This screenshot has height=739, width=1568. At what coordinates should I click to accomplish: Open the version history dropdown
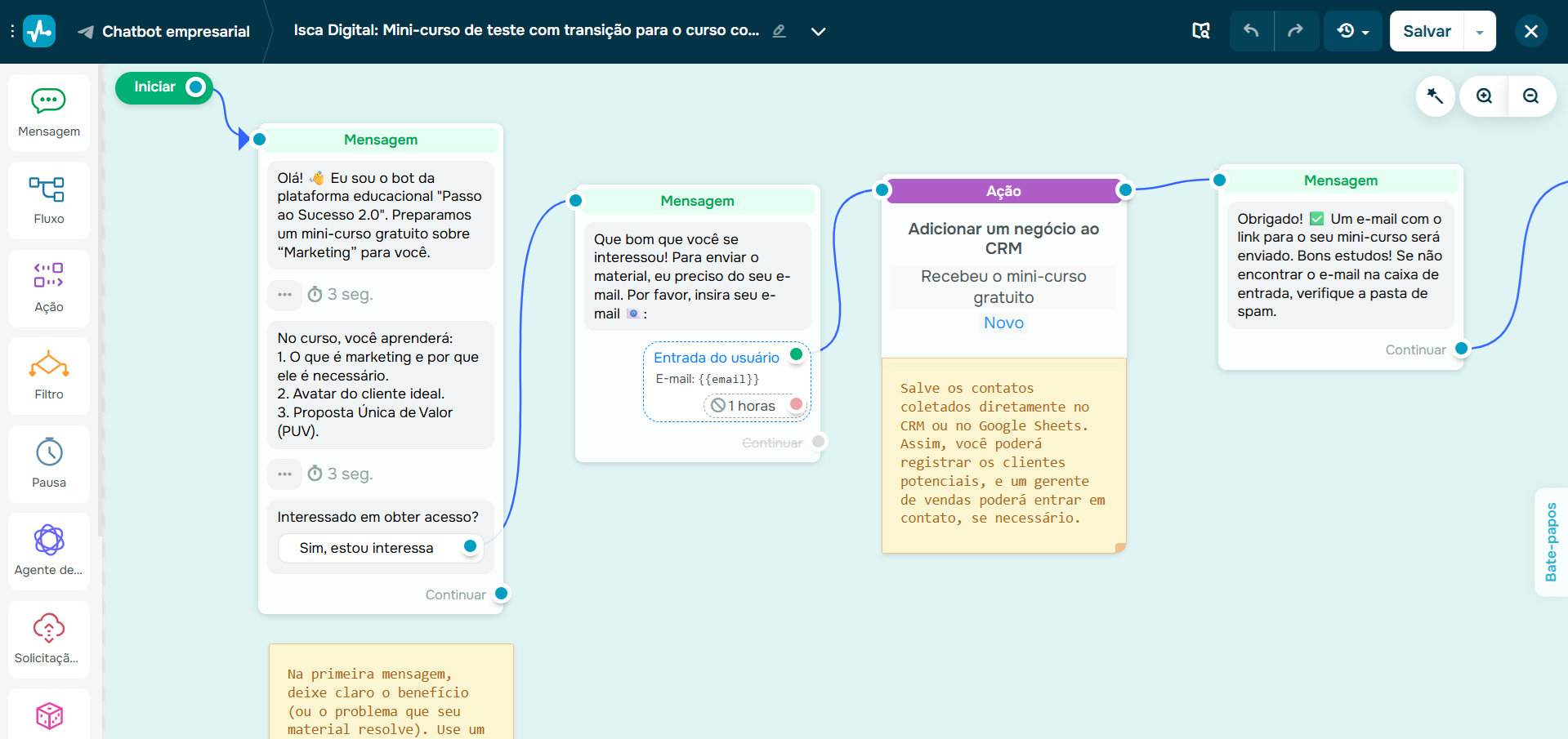coord(1352,30)
